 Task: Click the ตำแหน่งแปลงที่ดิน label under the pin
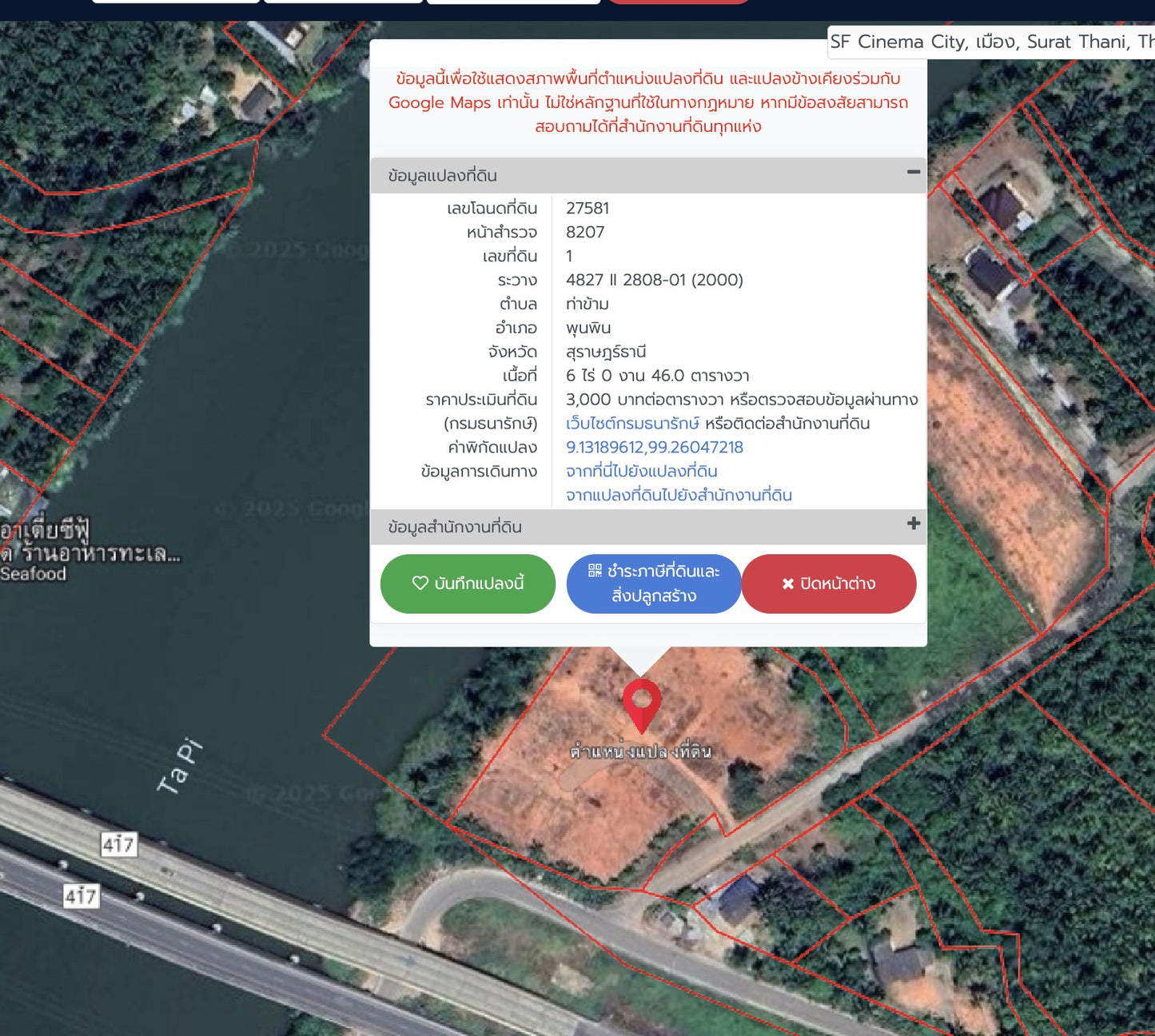pyautogui.click(x=640, y=752)
